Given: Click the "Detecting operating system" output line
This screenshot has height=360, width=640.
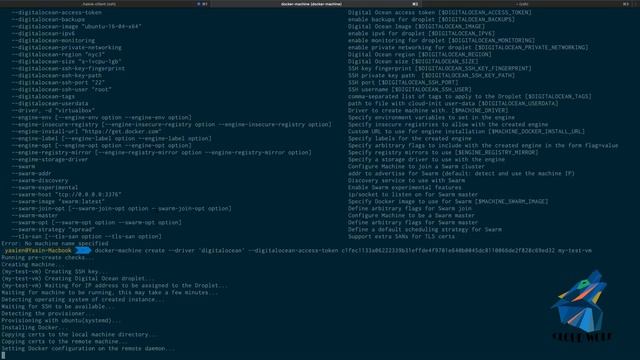Looking at the screenshot, I should click(x=83, y=299).
